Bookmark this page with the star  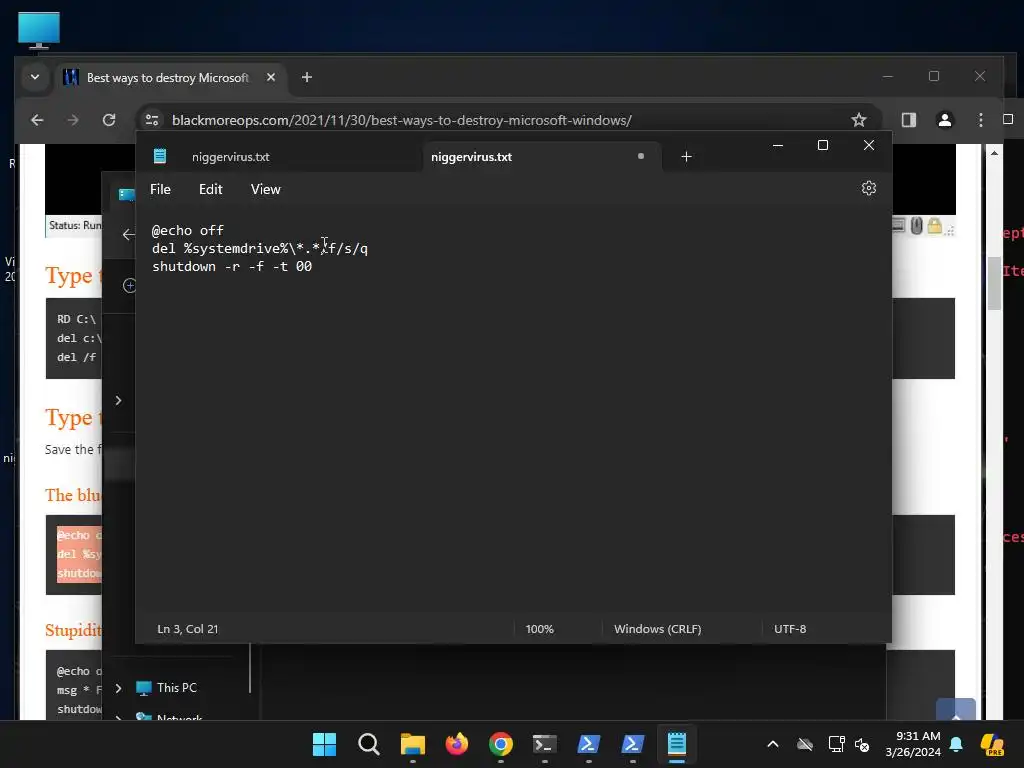click(x=859, y=120)
